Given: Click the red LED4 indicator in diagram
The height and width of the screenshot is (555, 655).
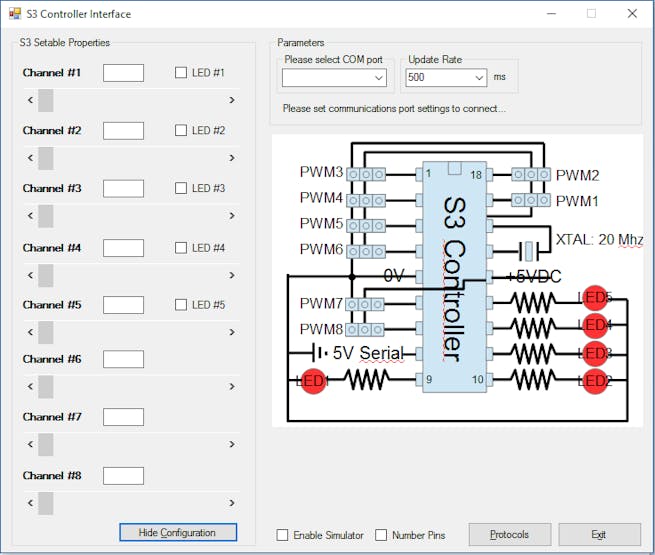Looking at the screenshot, I should click(x=595, y=325).
